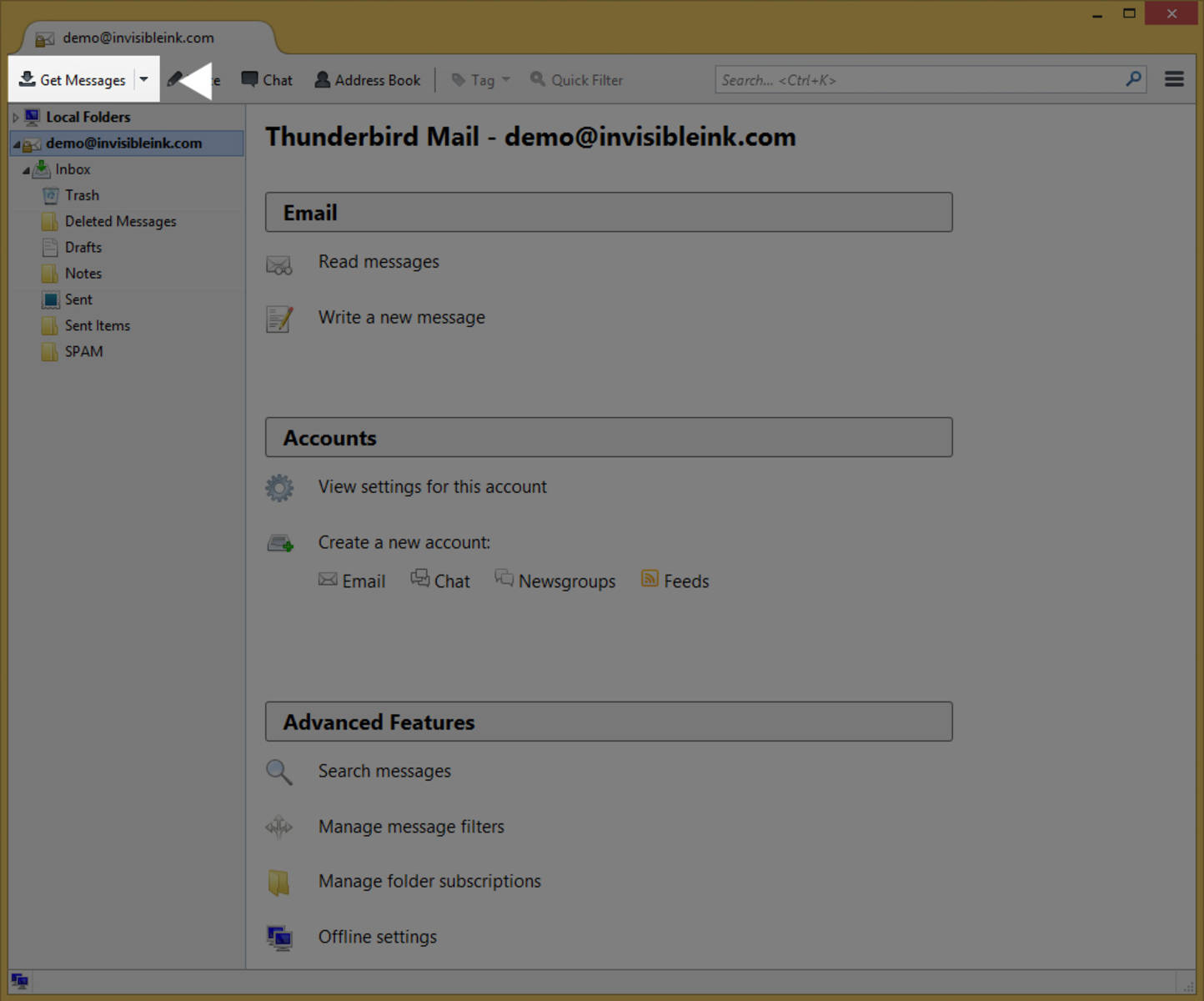
Task: Click the Local Folders computer icon
Action: coord(32,117)
